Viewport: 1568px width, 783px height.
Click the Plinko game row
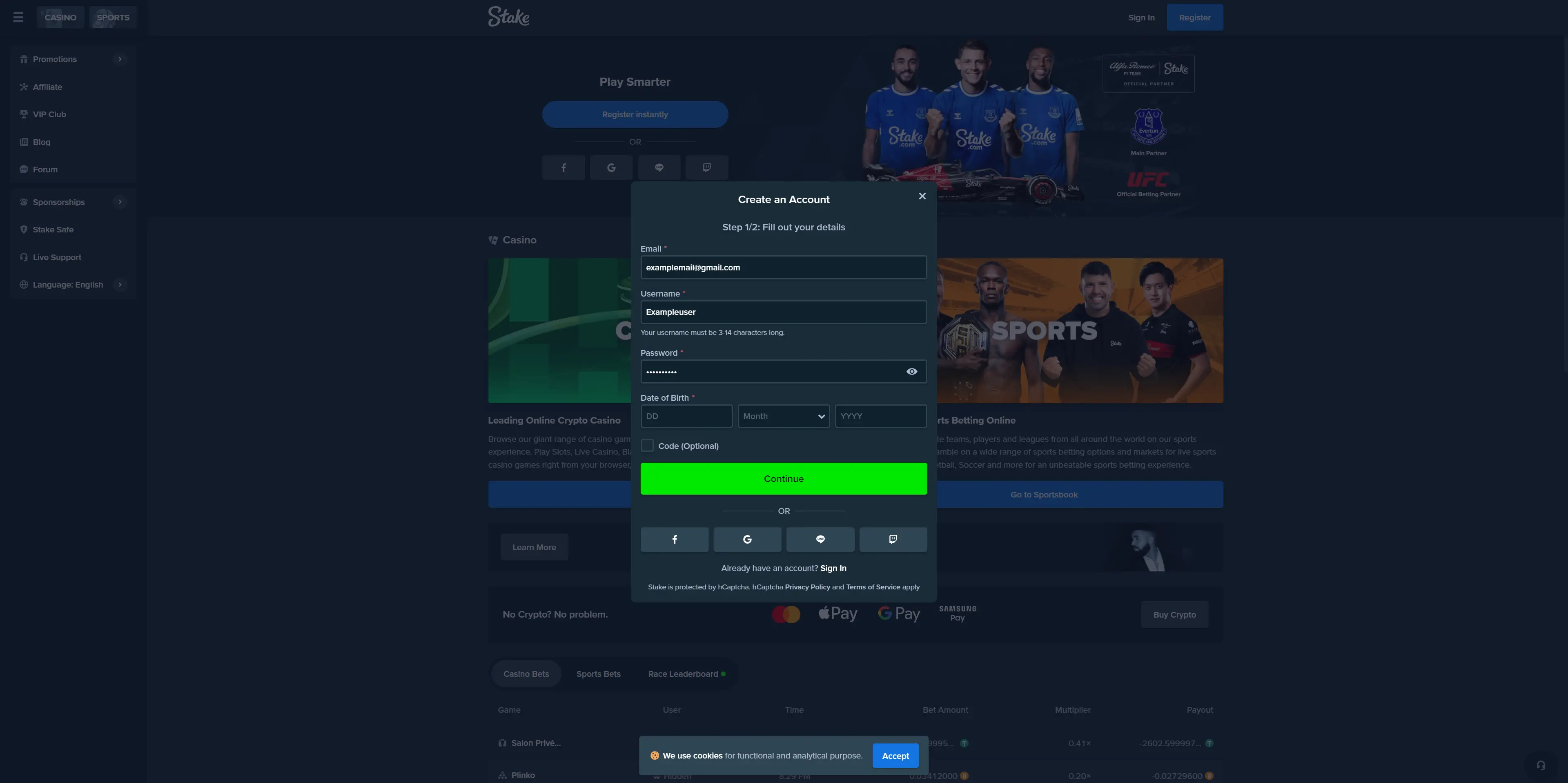tap(855, 775)
